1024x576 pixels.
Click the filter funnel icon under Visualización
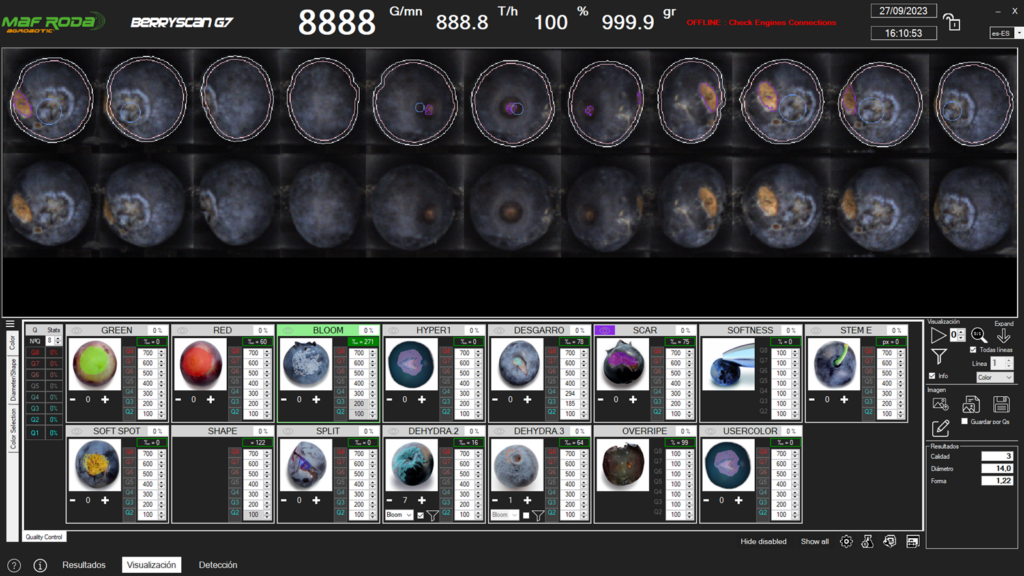point(939,356)
